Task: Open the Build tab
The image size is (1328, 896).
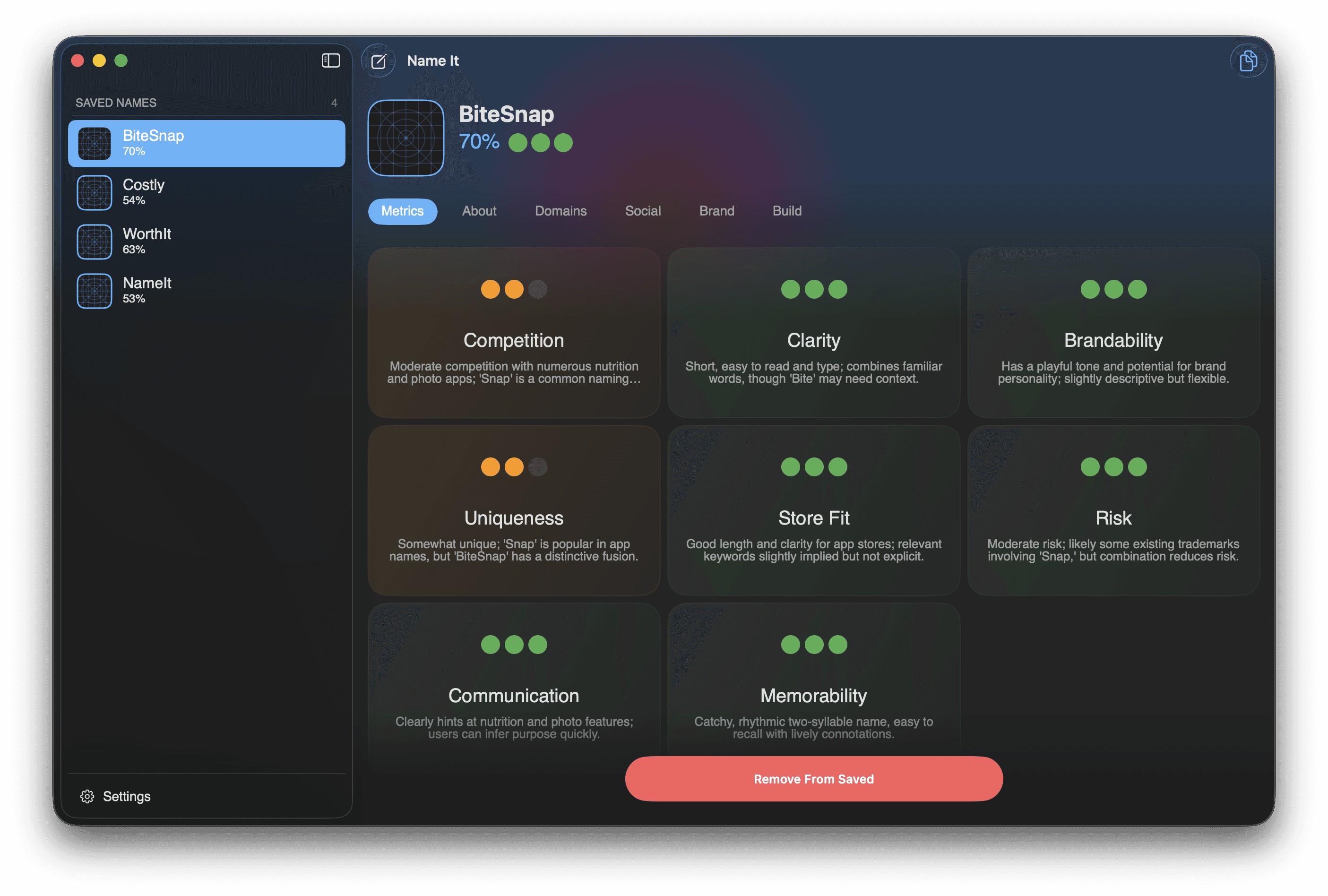Action: (x=786, y=211)
